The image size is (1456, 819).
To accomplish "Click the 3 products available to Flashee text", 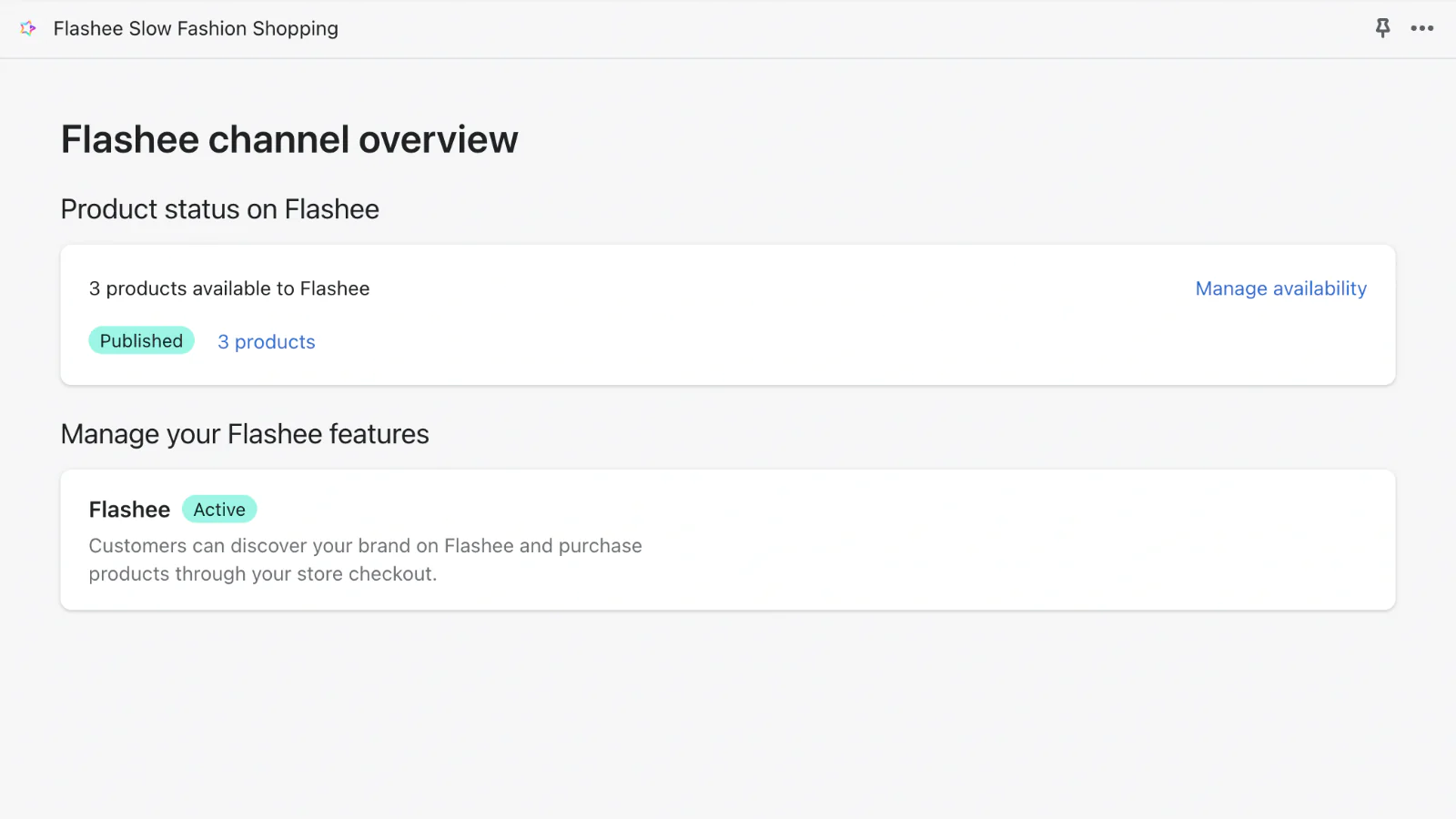I will click(x=229, y=288).
